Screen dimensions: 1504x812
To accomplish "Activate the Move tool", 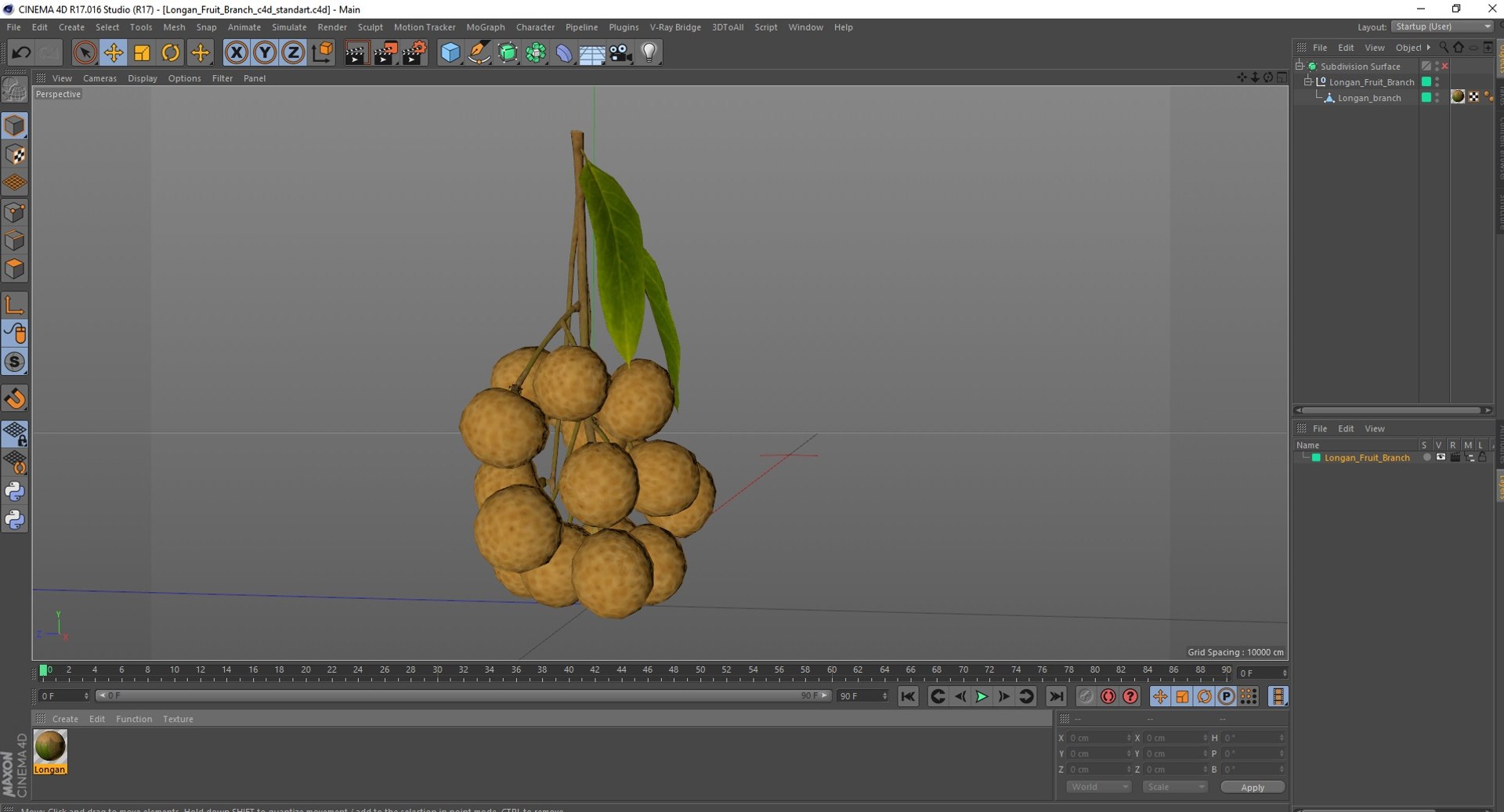I will click(x=114, y=53).
